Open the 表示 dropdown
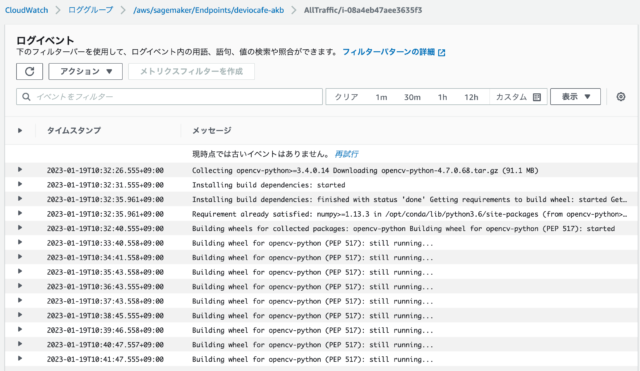Screen dimensions: 640x371 tap(575, 97)
